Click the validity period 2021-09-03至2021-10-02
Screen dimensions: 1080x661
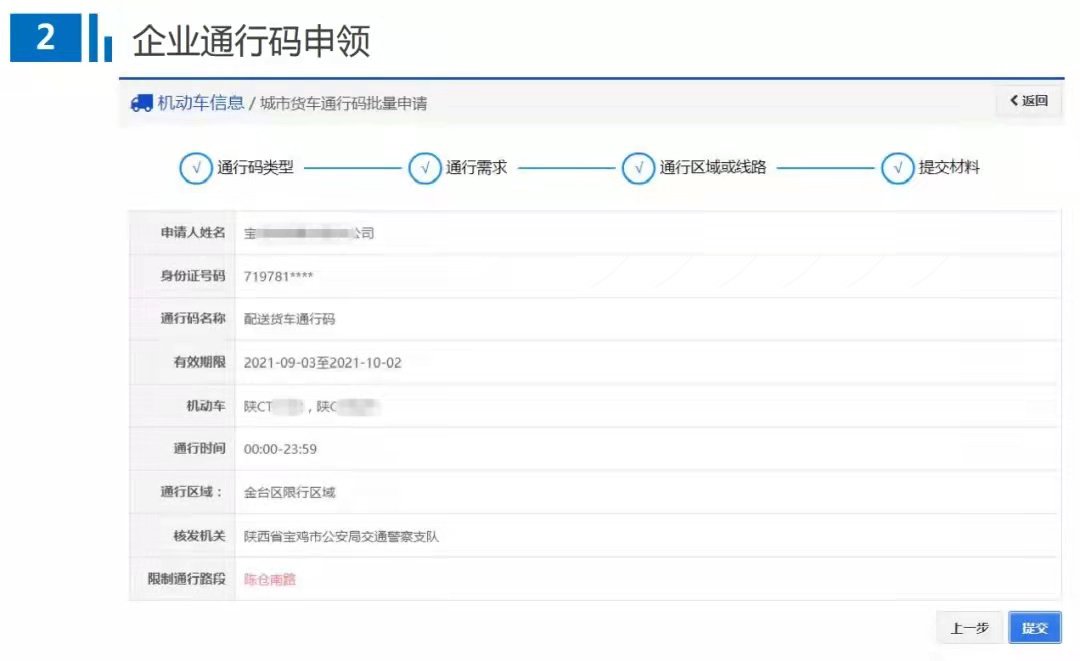pos(322,363)
